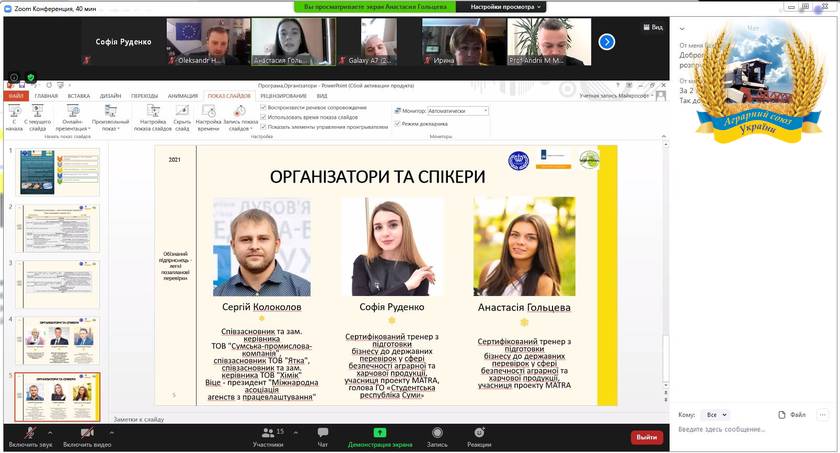Image resolution: width=840 pixels, height=453 pixels.
Task: Switch to the ВСТАВКА ribbon tab
Action: 79,96
